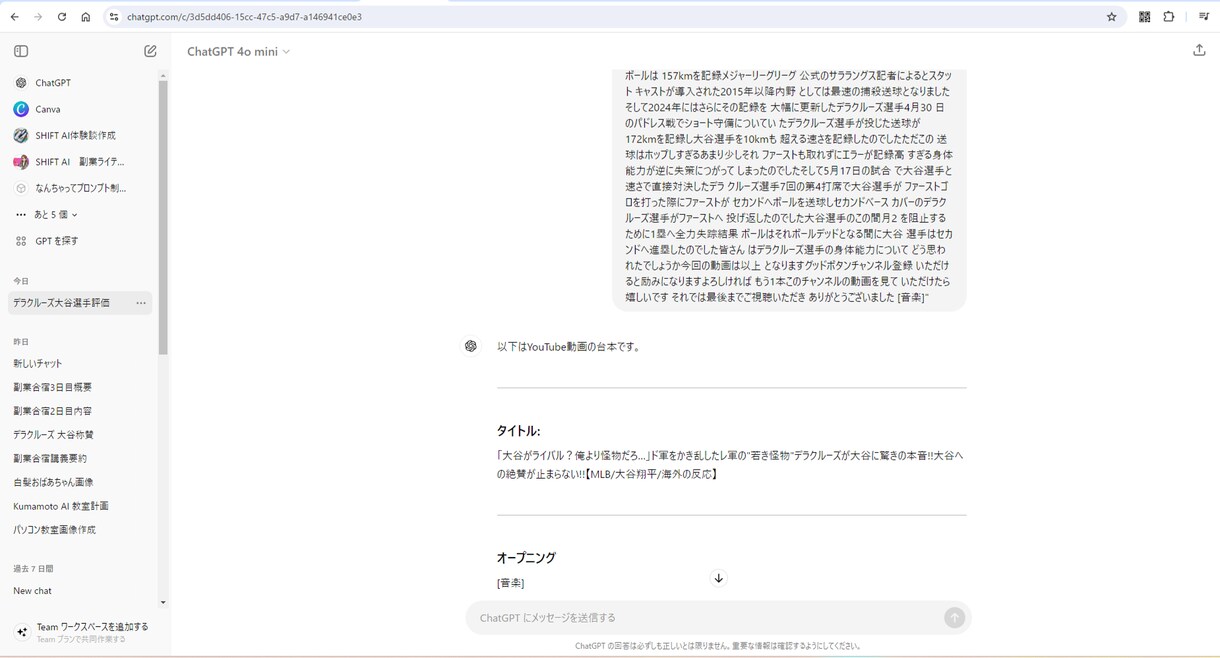Image resolution: width=1220 pixels, height=658 pixels.
Task: Click the generated title text about 大谷
Action: click(x=730, y=465)
